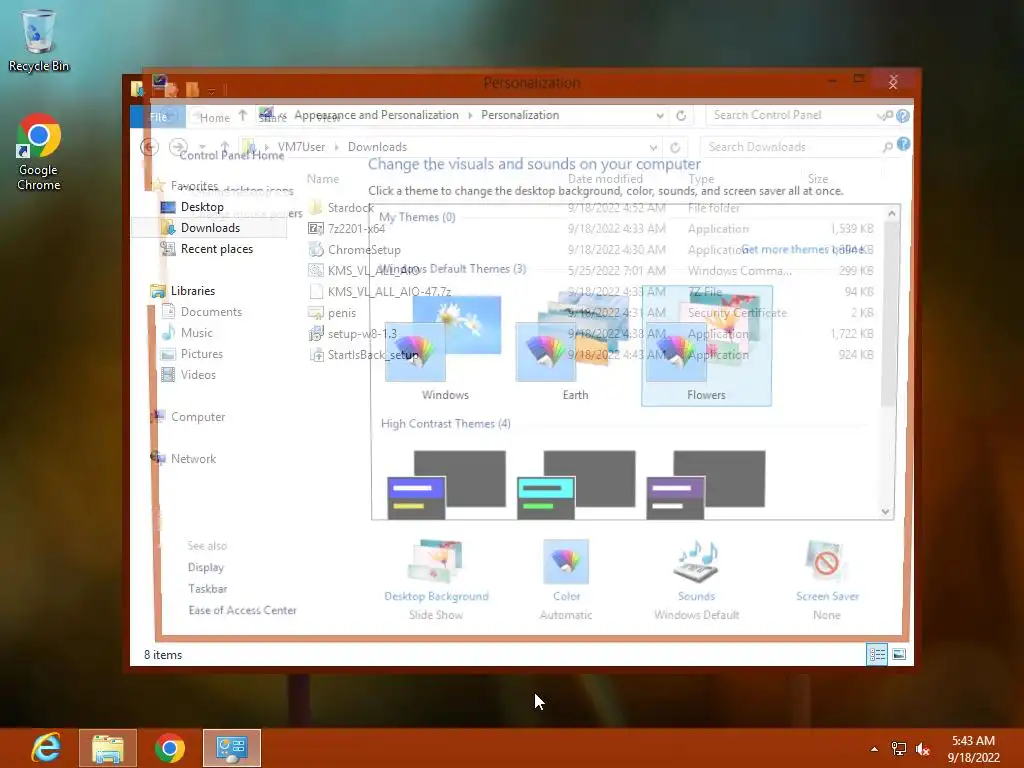The image size is (1024, 768).
Task: Open the Taskbar link under See also
Action: click(x=208, y=588)
